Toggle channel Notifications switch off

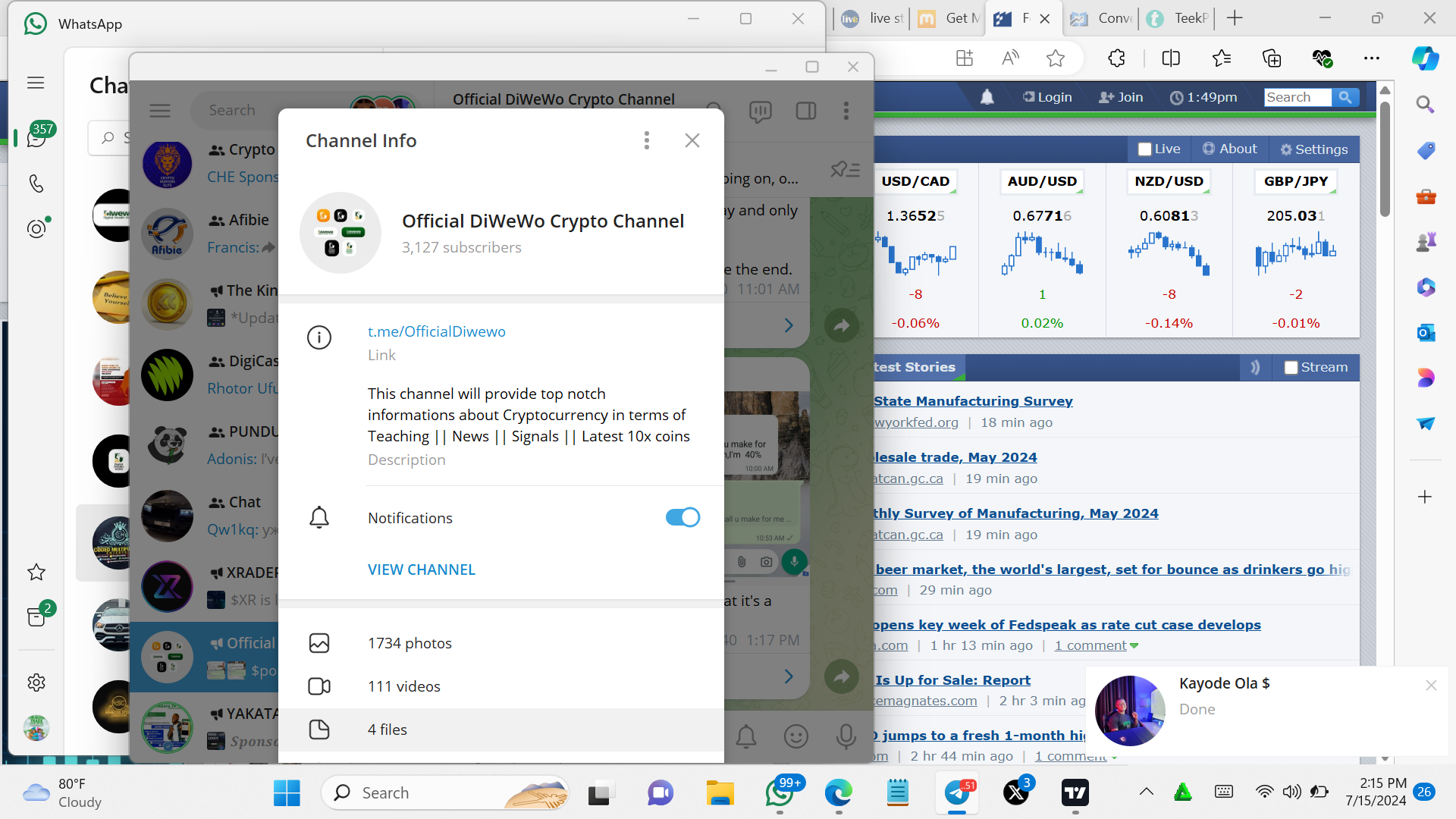(682, 517)
